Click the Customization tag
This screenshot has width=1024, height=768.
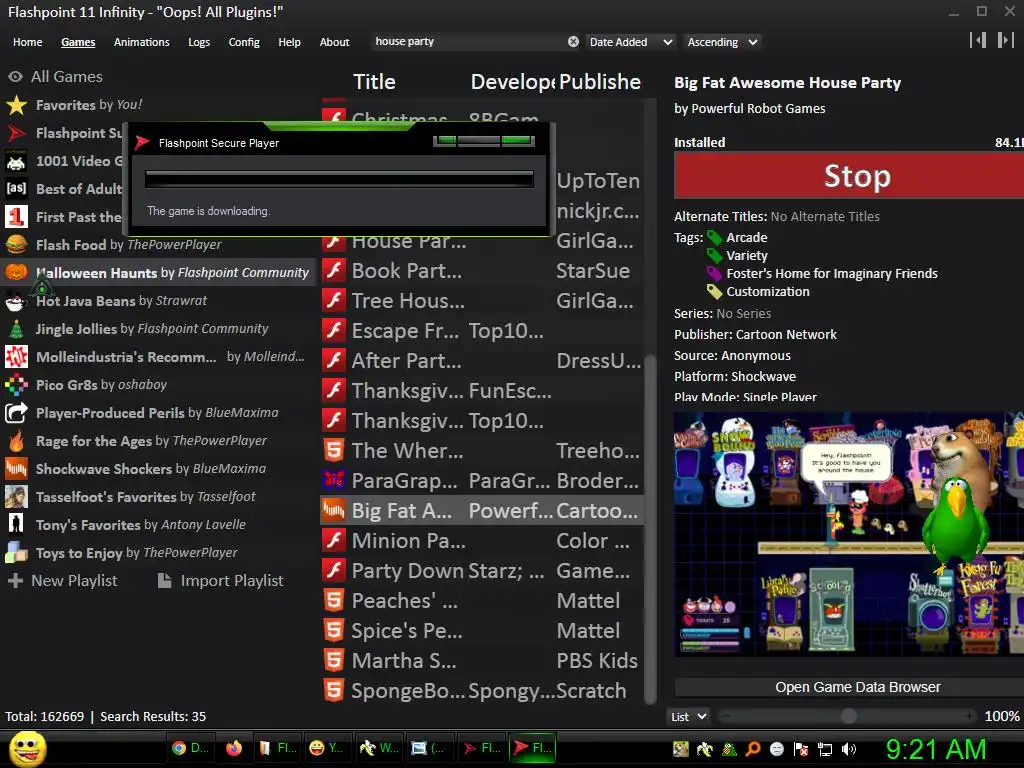tap(768, 292)
